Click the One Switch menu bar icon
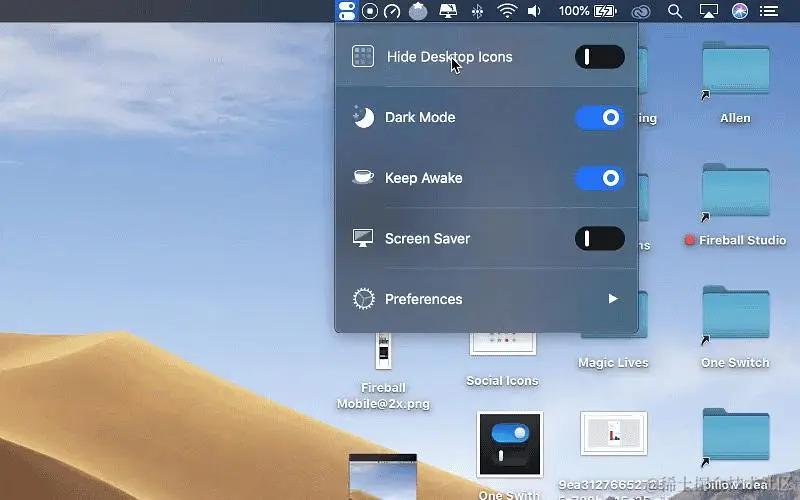 346,11
